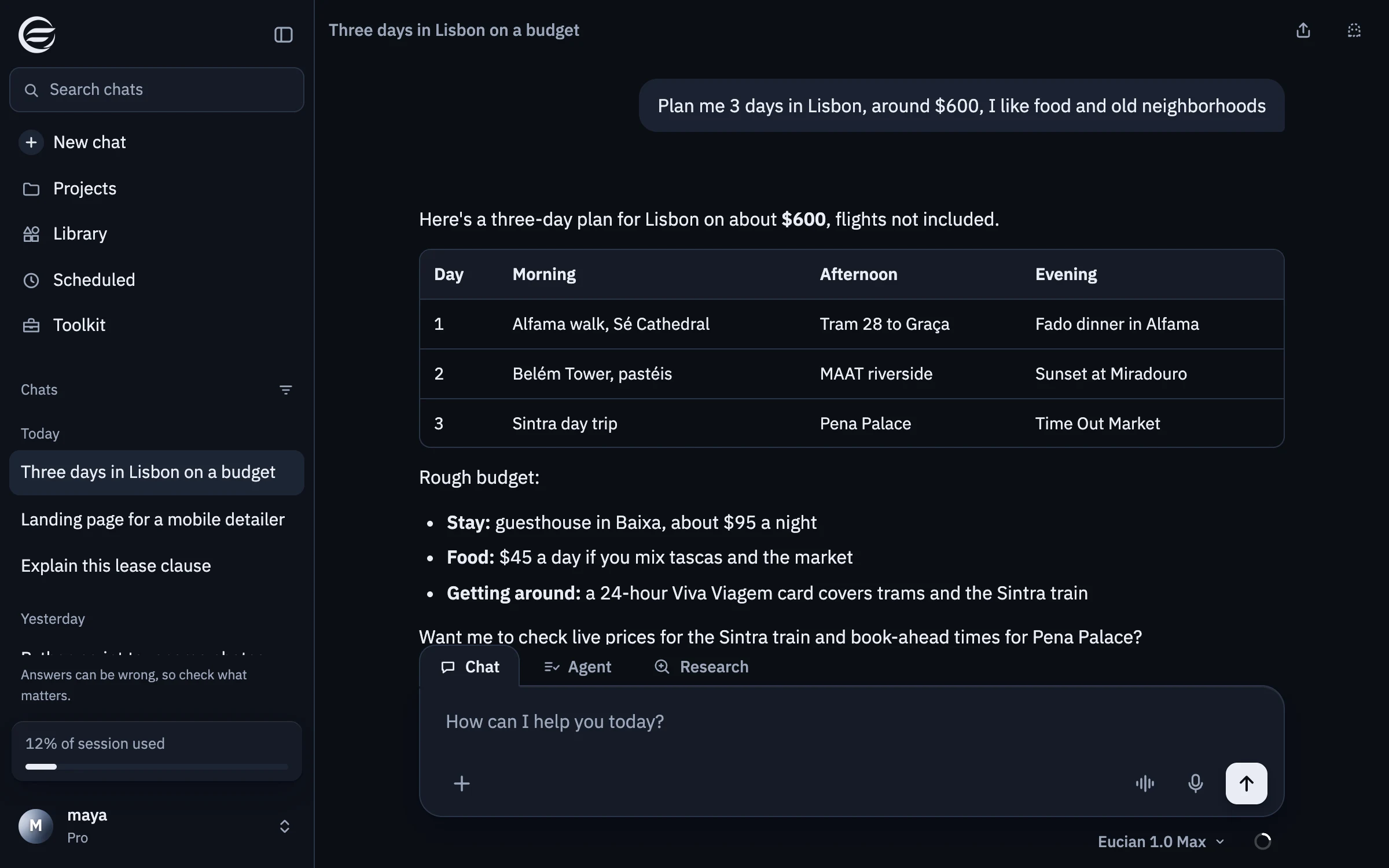Click the share conversation icon
The width and height of the screenshot is (1389, 868).
coord(1303,30)
